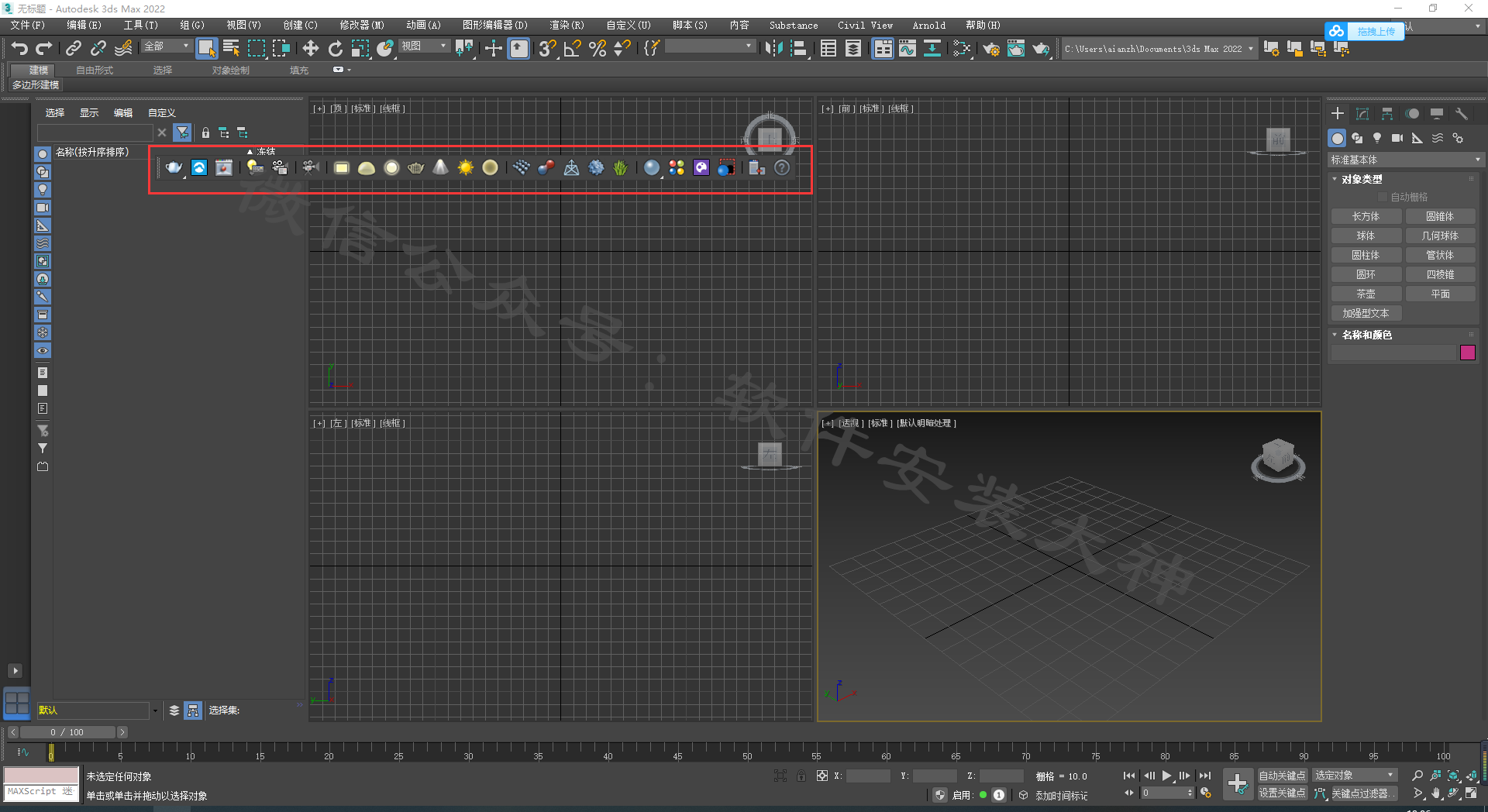Click the pink object color swatch
The width and height of the screenshot is (1488, 812).
point(1468,353)
